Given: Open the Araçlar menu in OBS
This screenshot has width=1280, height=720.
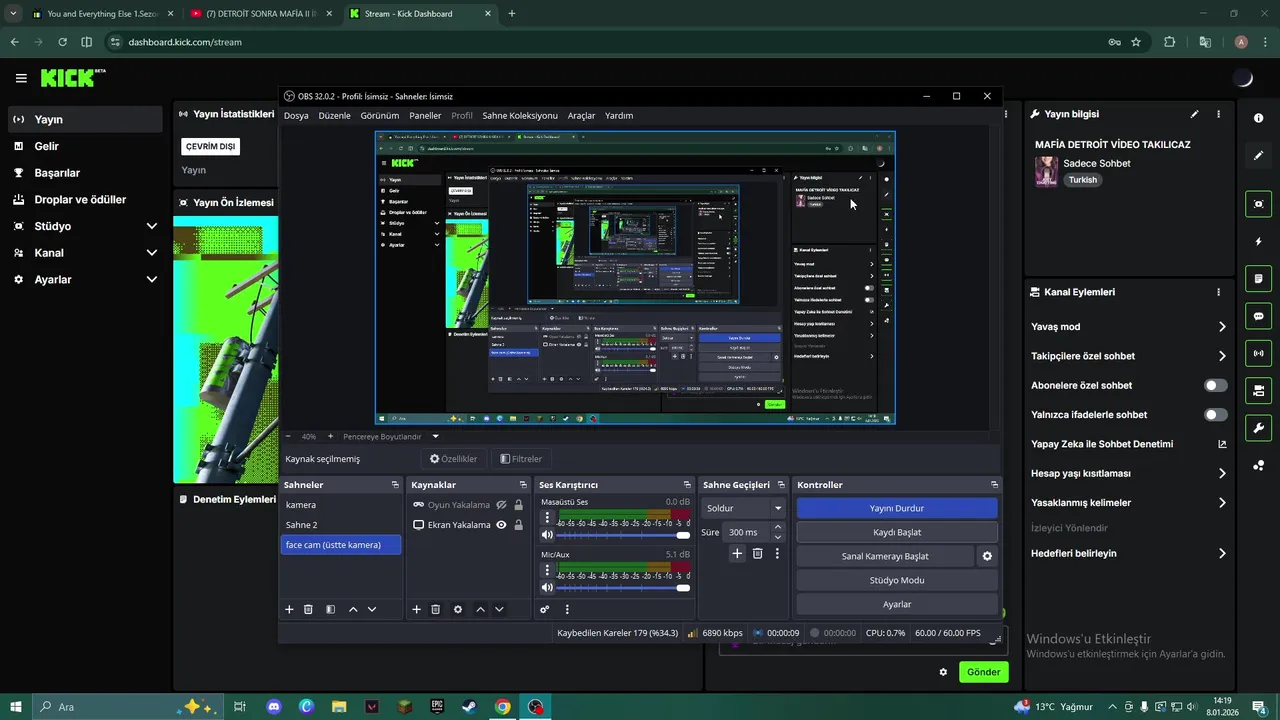Looking at the screenshot, I should point(581,116).
